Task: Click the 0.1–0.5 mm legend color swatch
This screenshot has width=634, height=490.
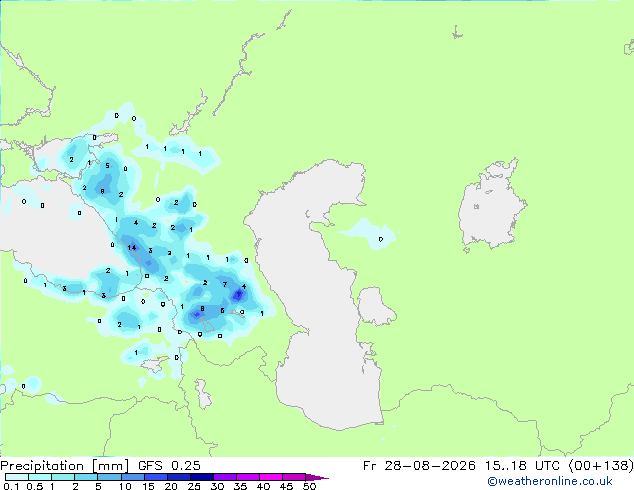Action: (17, 477)
